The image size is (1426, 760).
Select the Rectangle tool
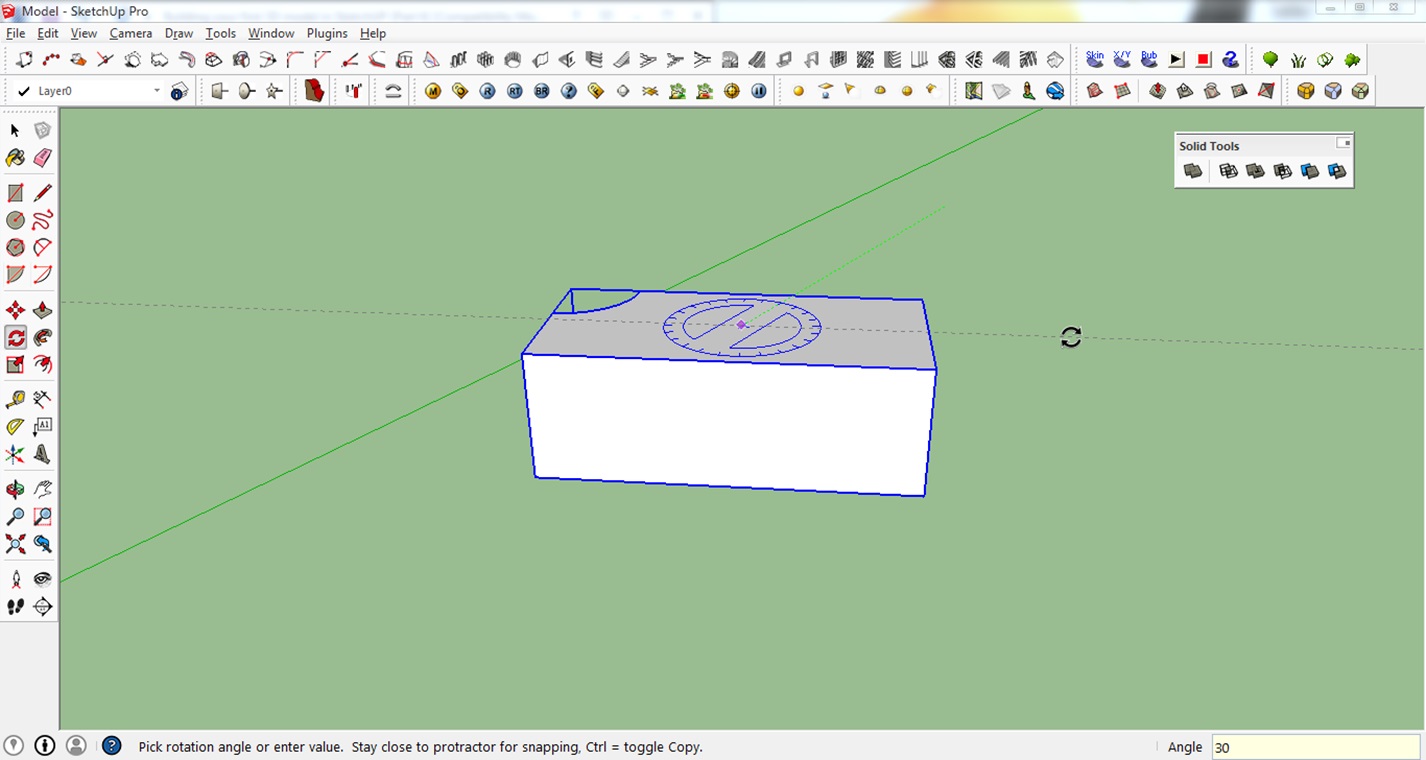[14, 192]
